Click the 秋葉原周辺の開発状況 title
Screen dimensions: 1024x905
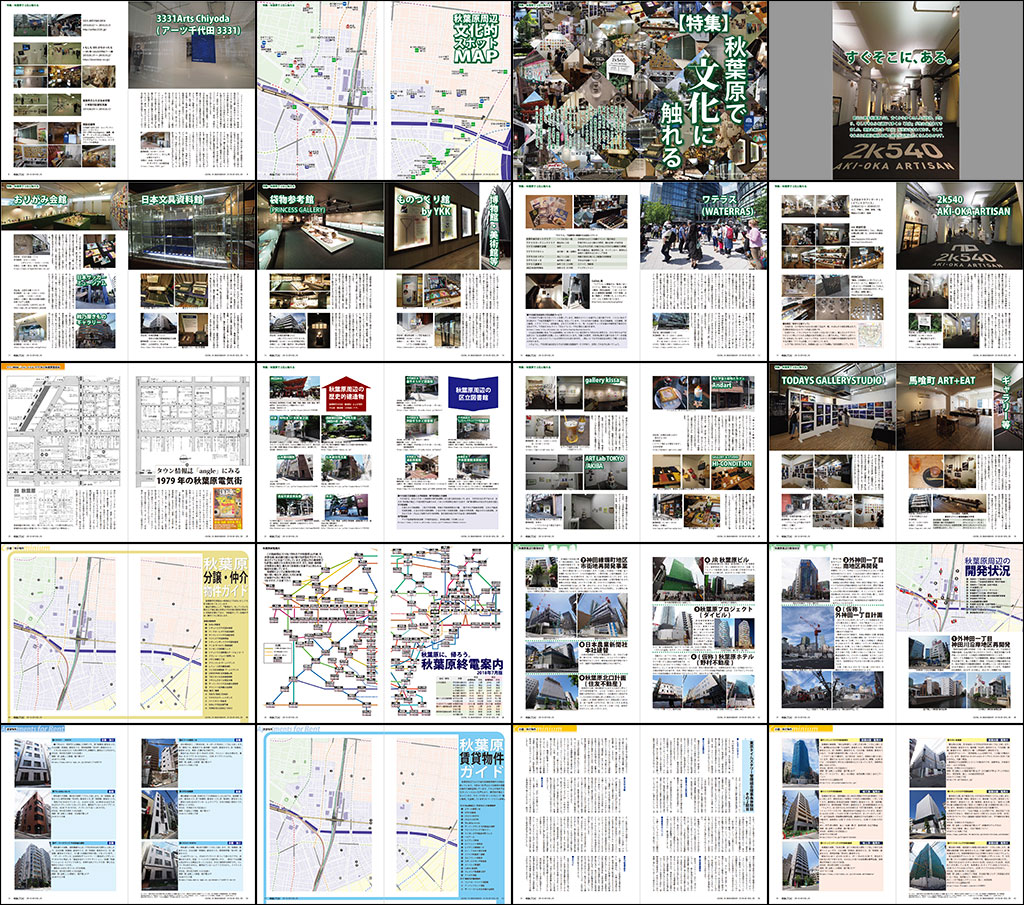point(987,566)
